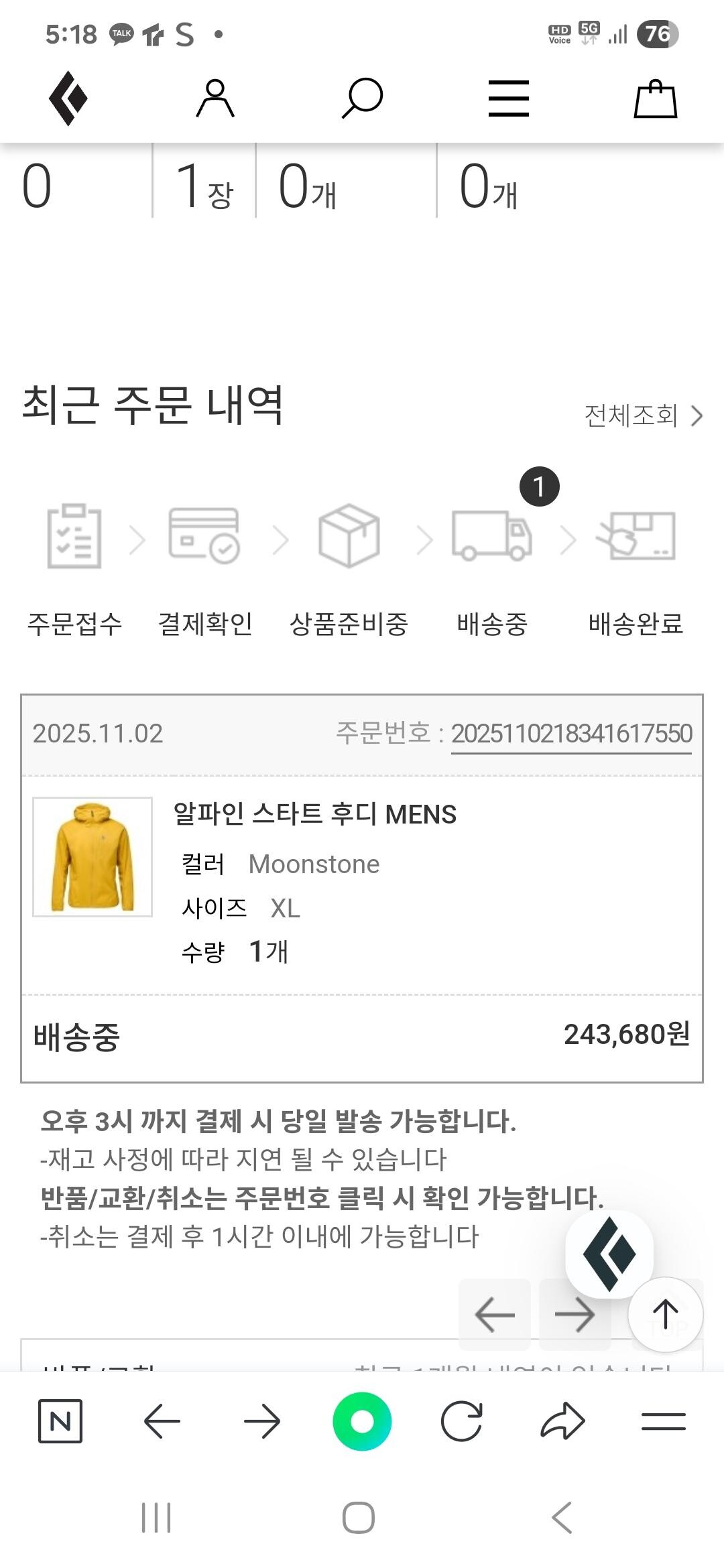724x1568 pixels.
Task: Reload the page with browser refresh icon
Action: click(x=462, y=1421)
